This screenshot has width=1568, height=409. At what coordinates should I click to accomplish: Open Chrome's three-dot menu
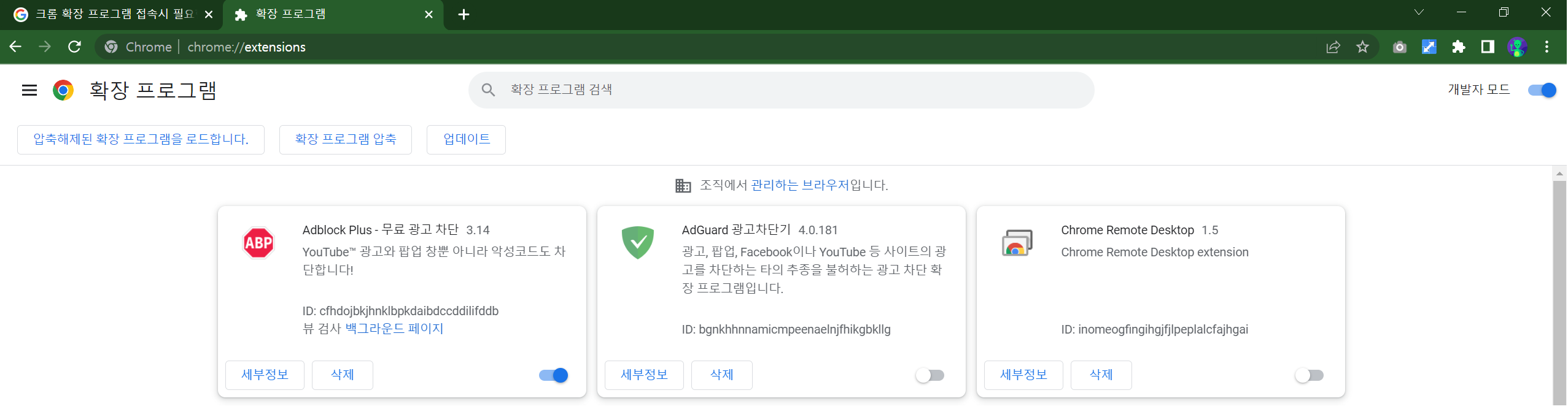tap(1547, 47)
